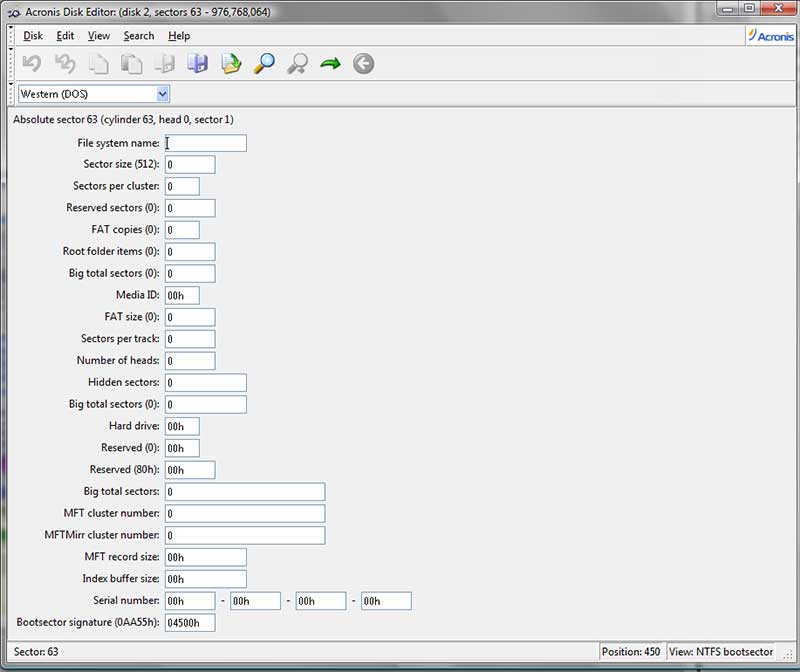This screenshot has height=672, width=800.
Task: Click the Index buffer size field
Action: 206,579
